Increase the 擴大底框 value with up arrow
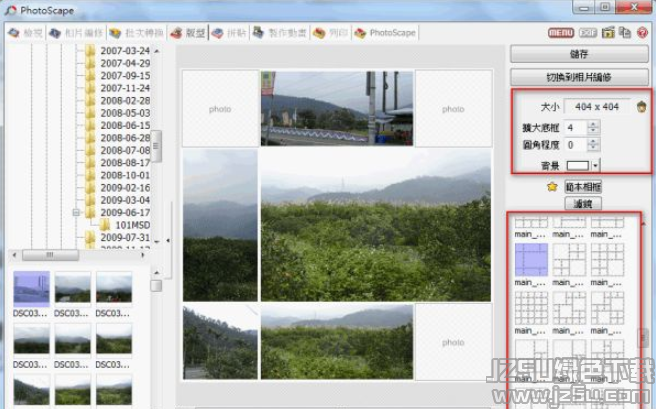Image resolution: width=656 pixels, height=409 pixels. click(x=593, y=123)
